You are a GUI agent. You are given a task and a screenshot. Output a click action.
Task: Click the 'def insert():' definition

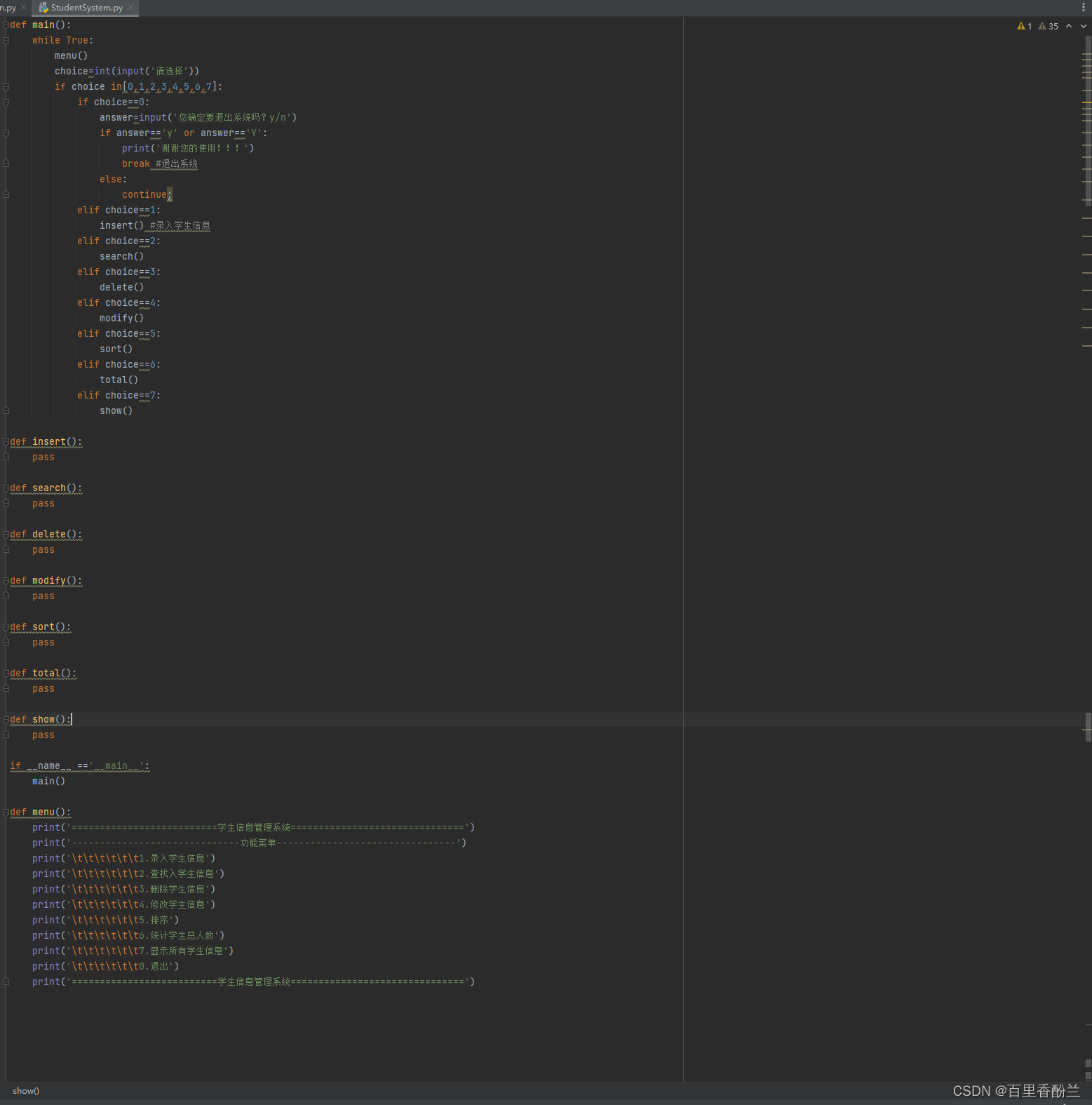[x=46, y=441]
